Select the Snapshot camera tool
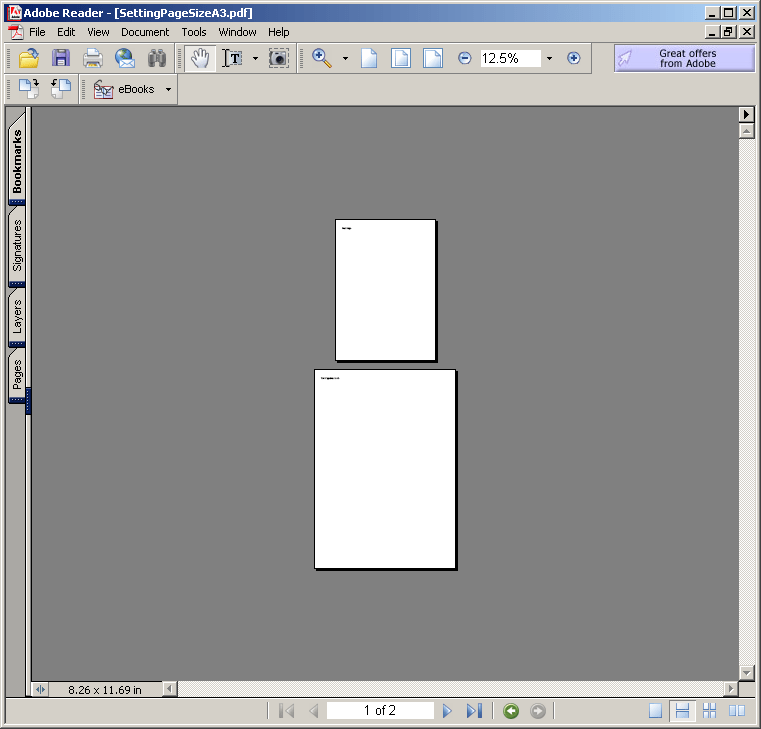 pos(279,58)
